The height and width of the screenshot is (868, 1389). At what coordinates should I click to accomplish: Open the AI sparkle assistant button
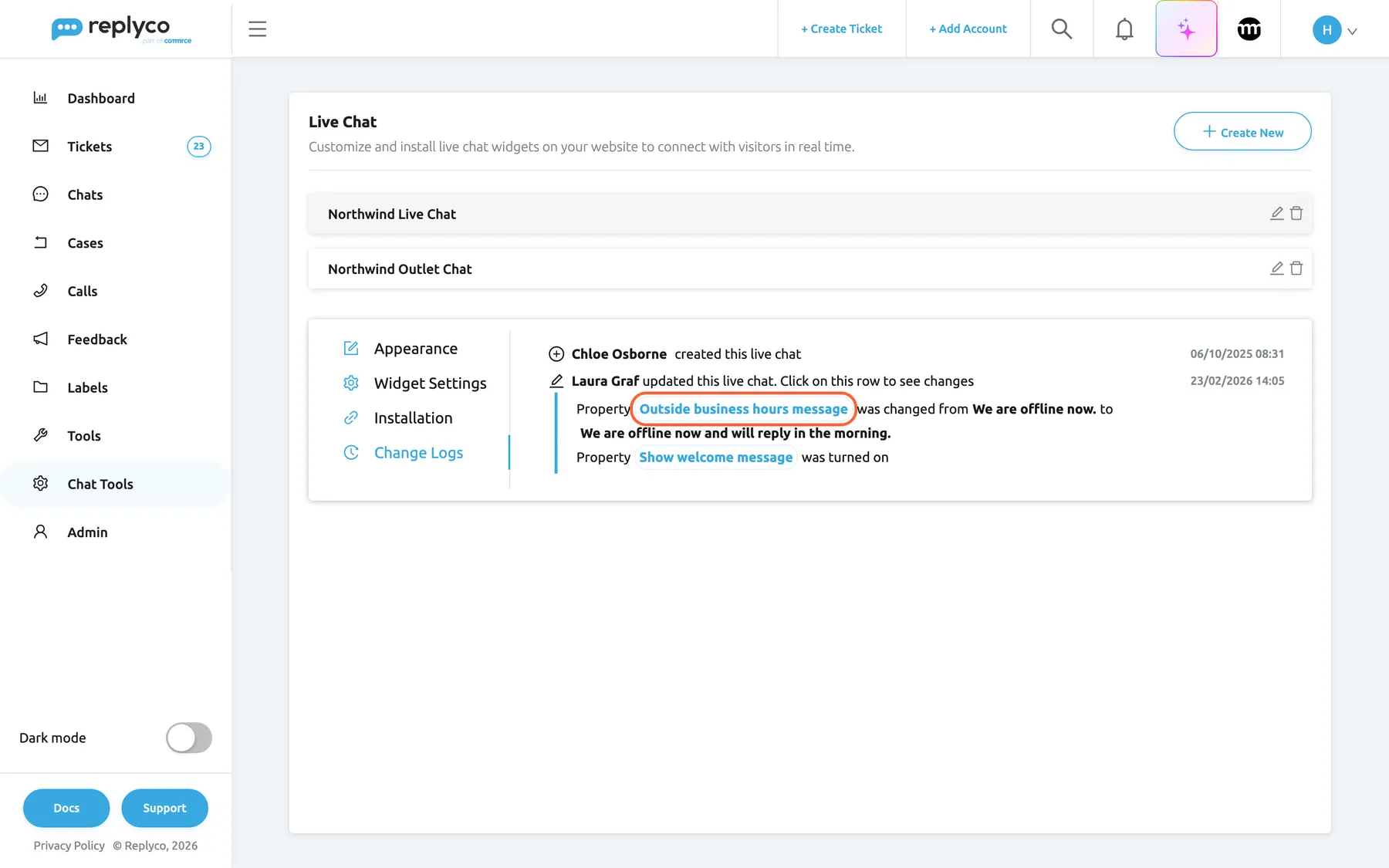[1186, 29]
